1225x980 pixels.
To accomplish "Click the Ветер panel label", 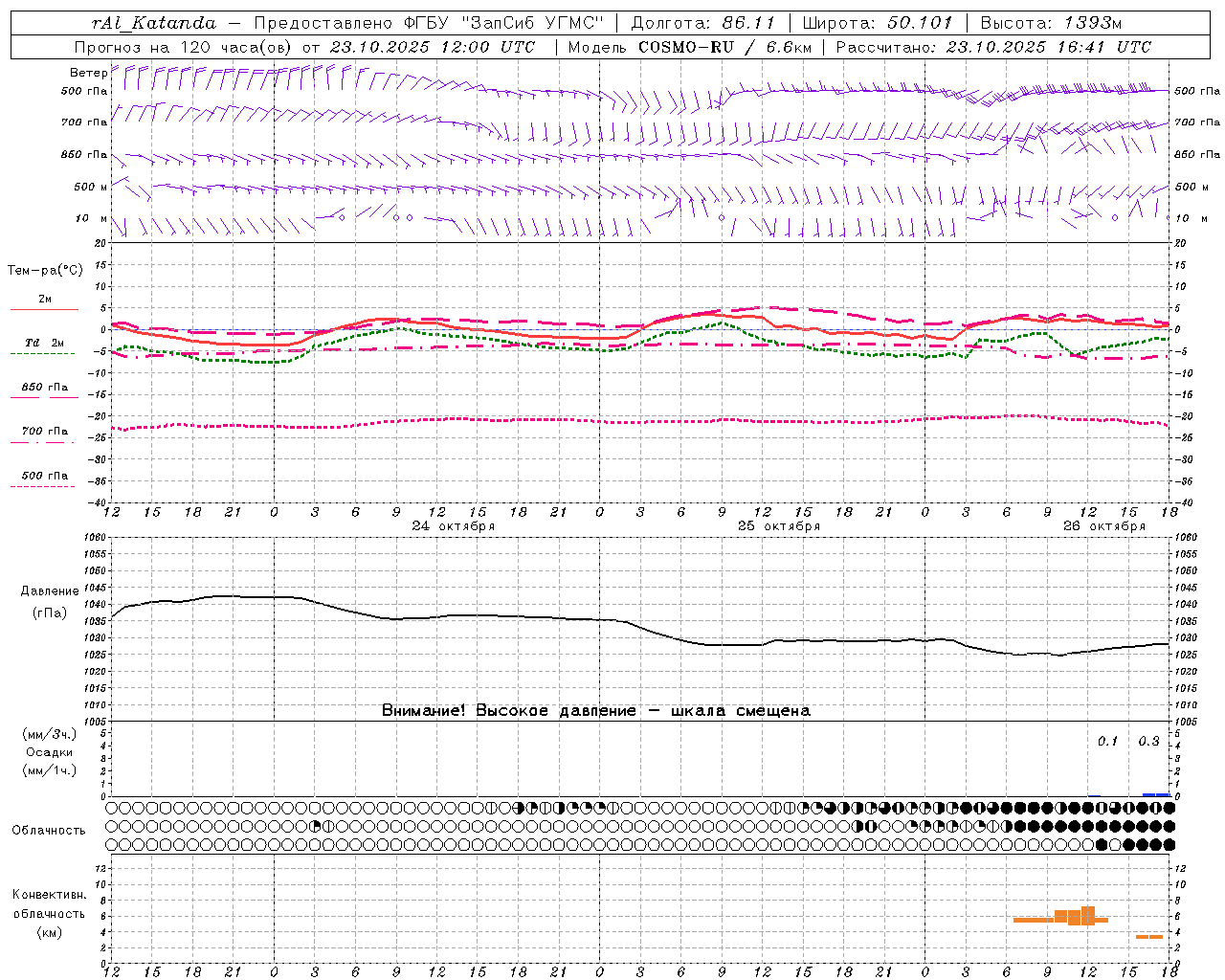I will pos(88,73).
